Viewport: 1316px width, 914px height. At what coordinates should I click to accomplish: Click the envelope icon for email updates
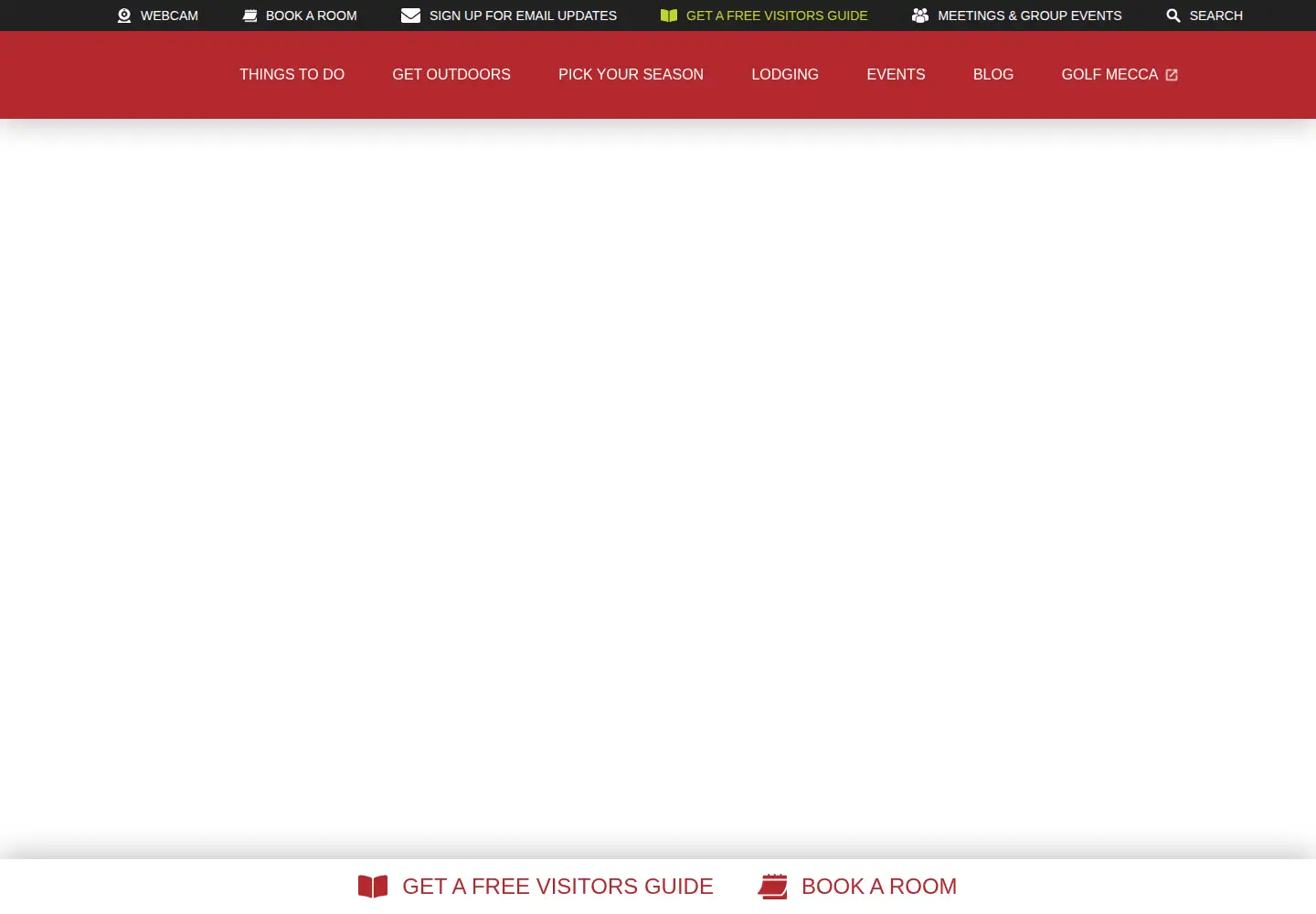410,16
